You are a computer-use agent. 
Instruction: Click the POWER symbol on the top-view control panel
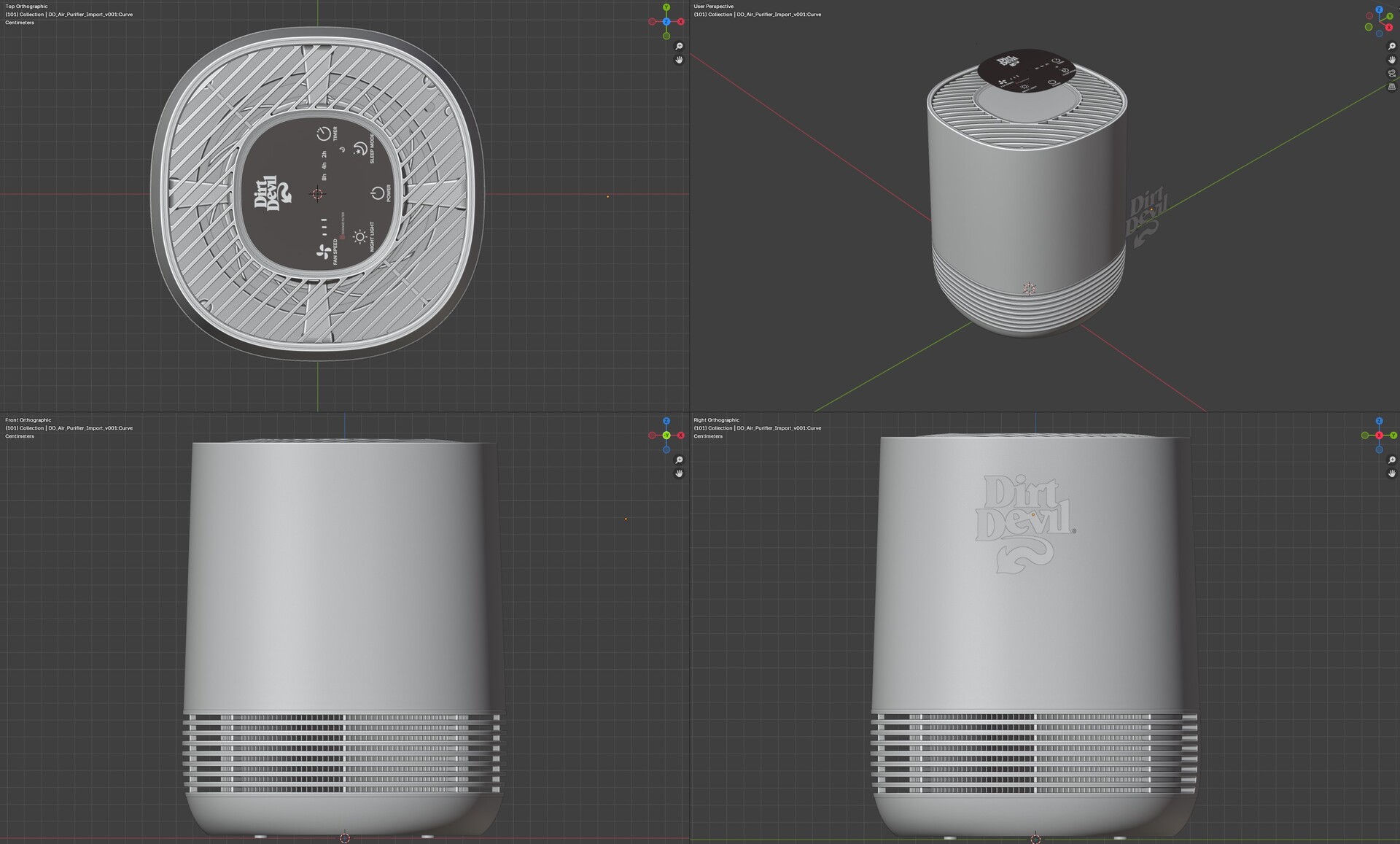[377, 193]
